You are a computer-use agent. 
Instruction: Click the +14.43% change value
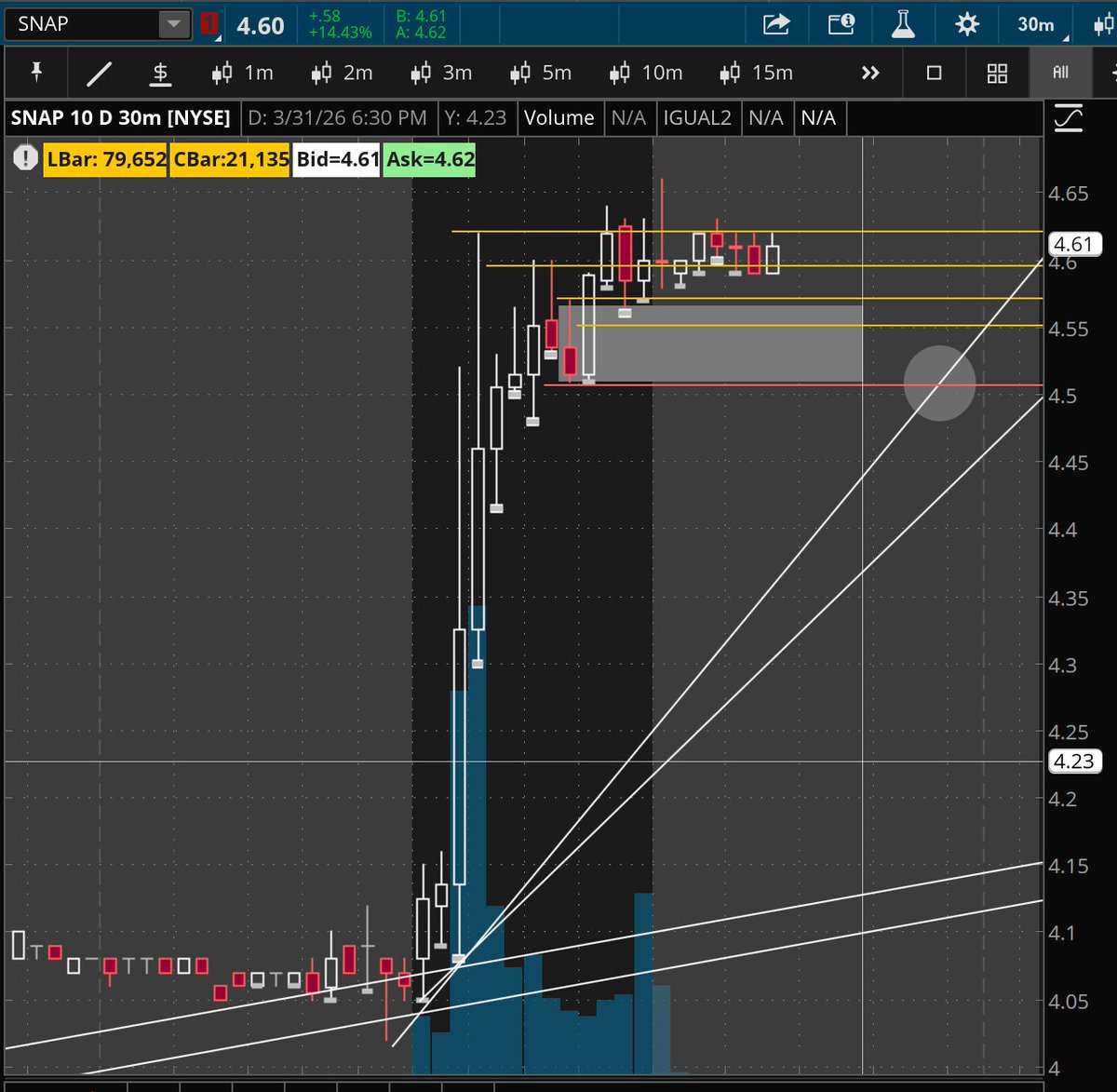point(341,33)
